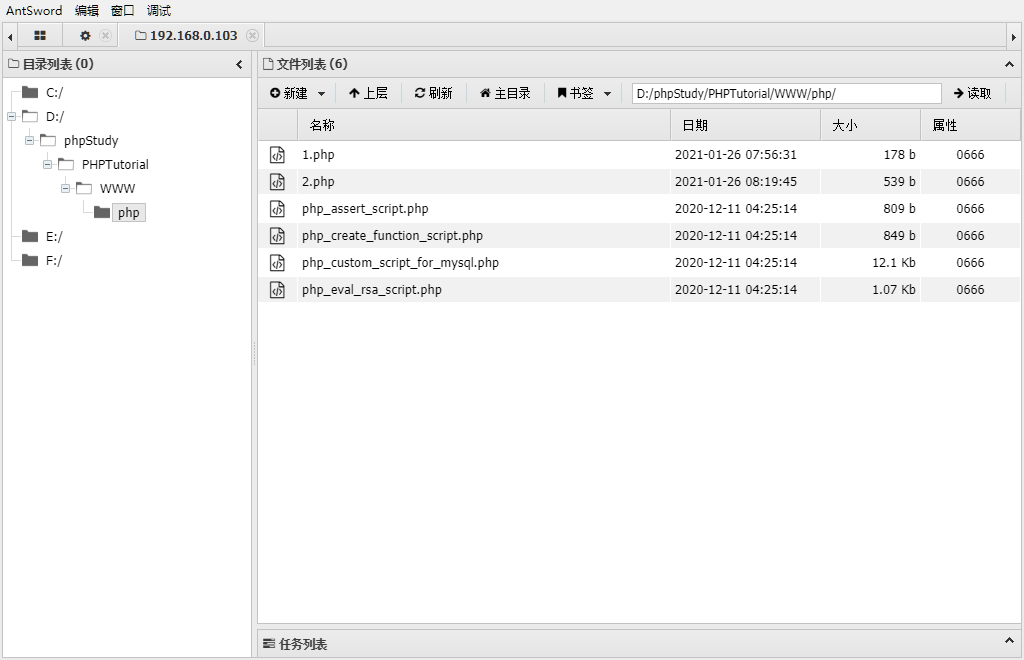The height and width of the screenshot is (660, 1024).
Task: Sort by the 属性 column header
Action: point(970,125)
